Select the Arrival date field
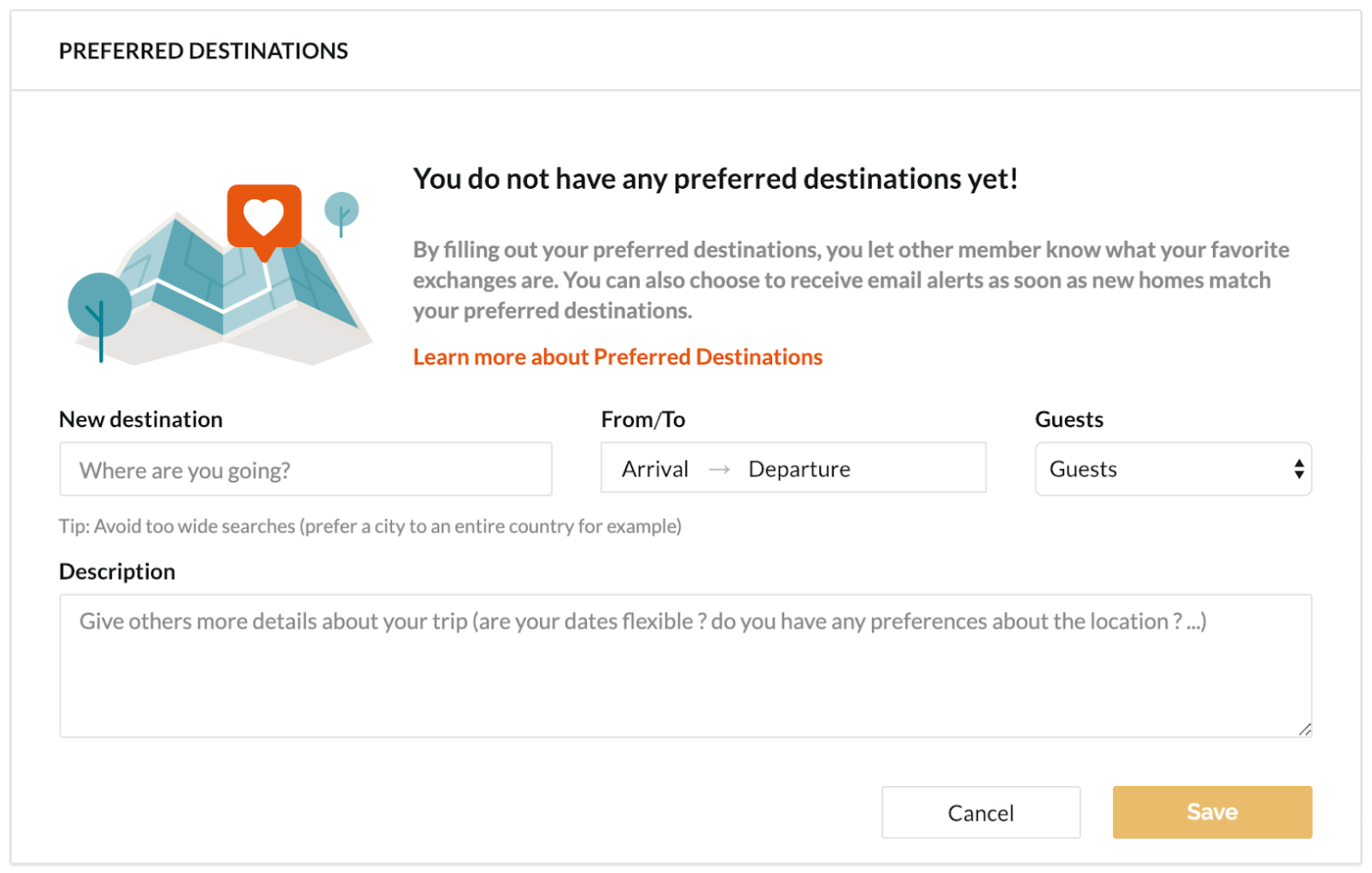1372x873 pixels. point(655,470)
